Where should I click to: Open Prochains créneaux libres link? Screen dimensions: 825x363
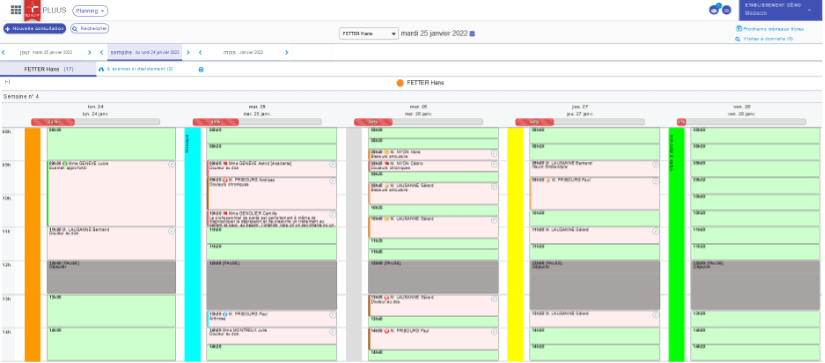(x=770, y=29)
